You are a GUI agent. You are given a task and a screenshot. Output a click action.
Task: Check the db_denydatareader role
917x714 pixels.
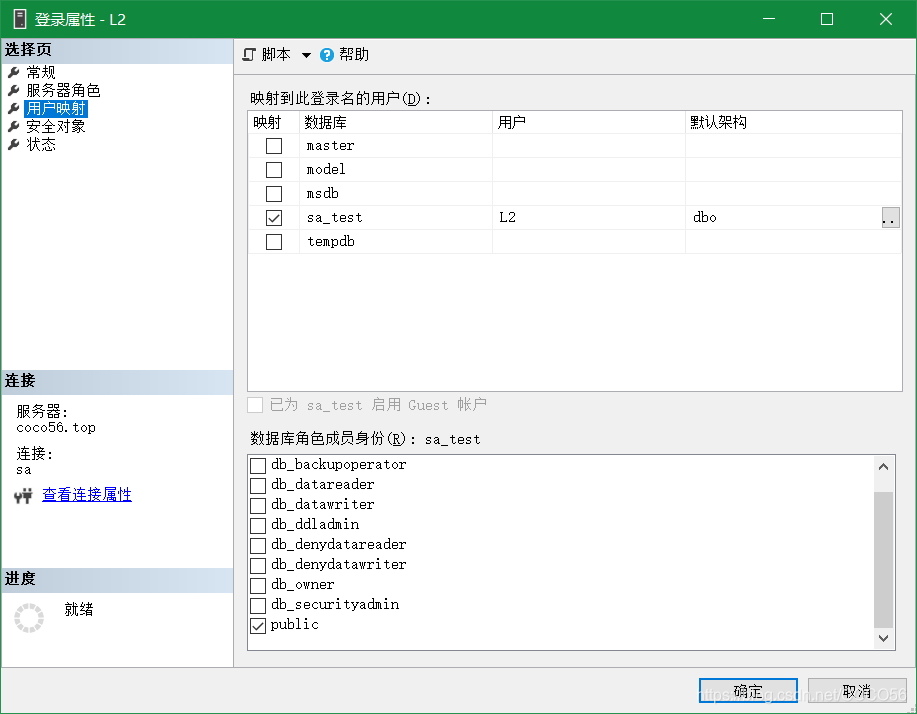258,546
